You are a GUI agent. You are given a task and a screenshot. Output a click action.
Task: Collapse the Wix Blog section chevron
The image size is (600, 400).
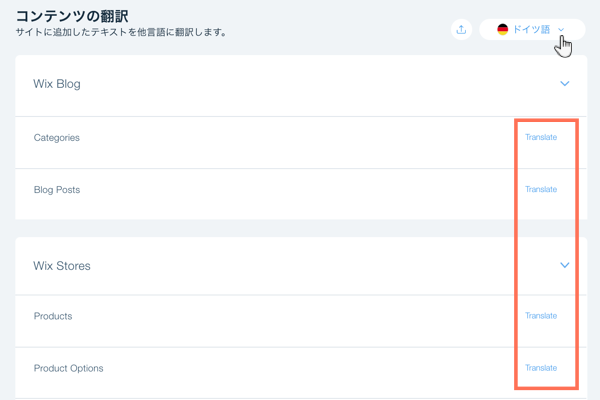[x=565, y=84]
